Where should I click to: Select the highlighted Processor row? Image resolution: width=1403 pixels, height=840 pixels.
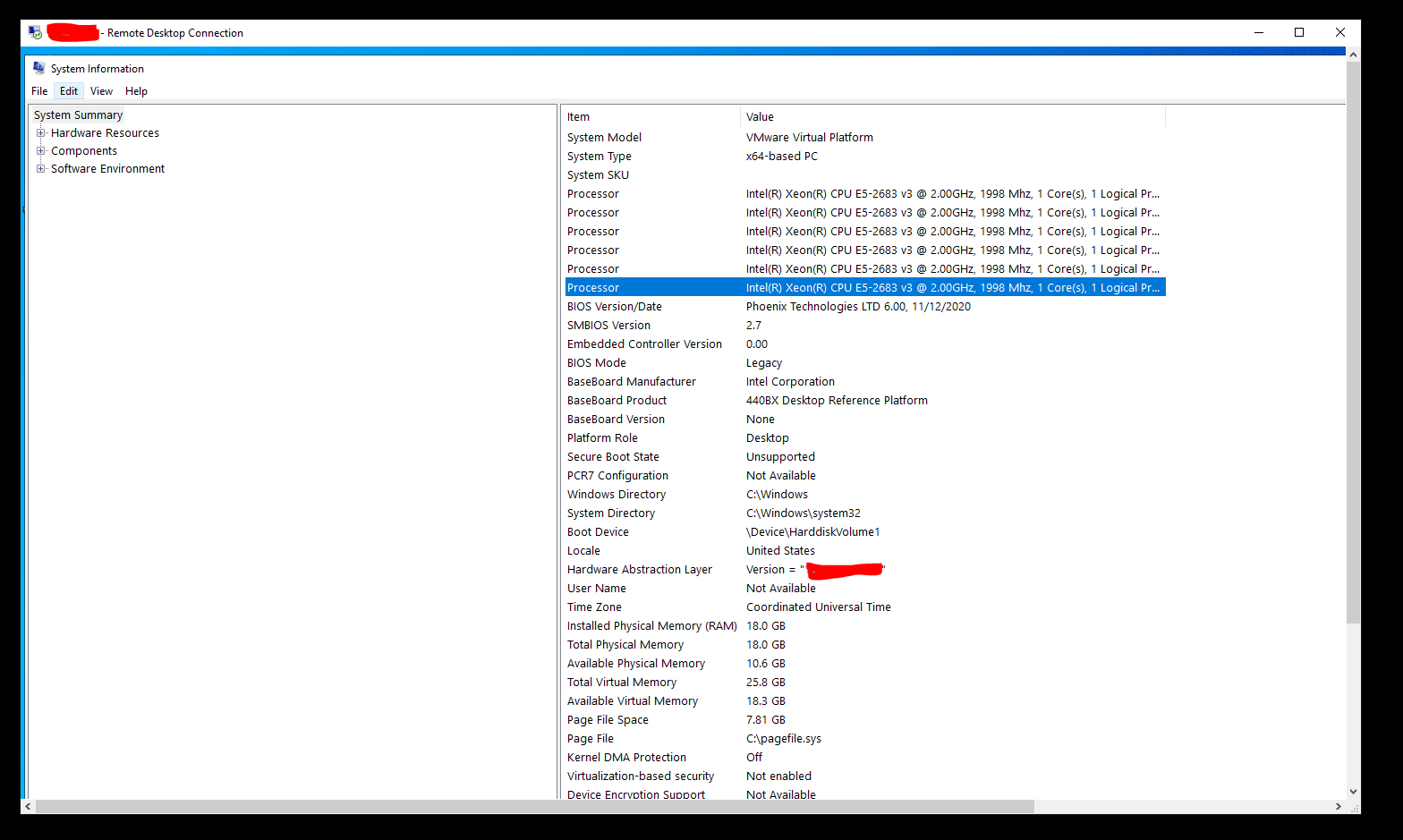865,288
